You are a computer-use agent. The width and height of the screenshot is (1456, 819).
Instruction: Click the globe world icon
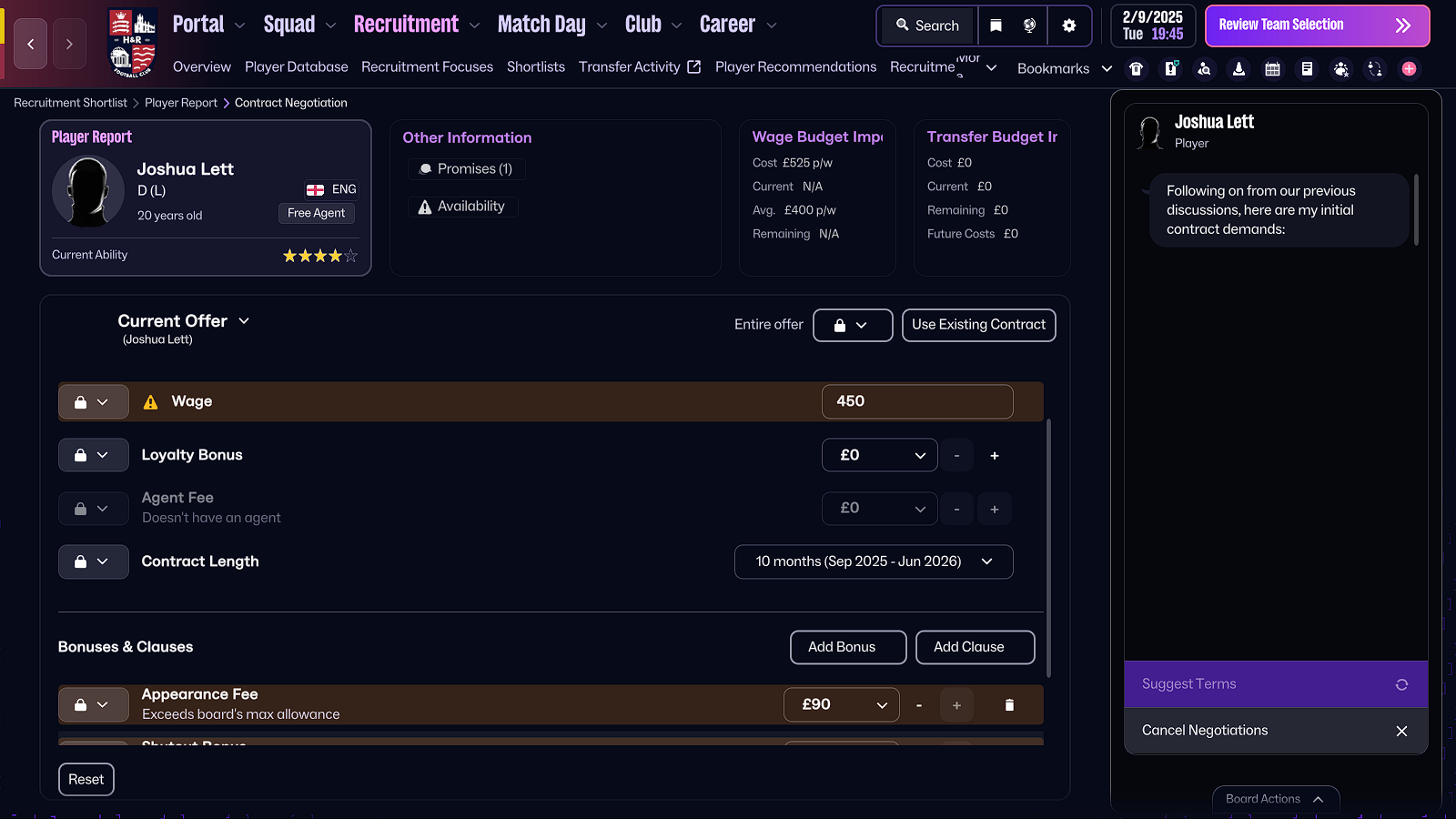point(1029,25)
